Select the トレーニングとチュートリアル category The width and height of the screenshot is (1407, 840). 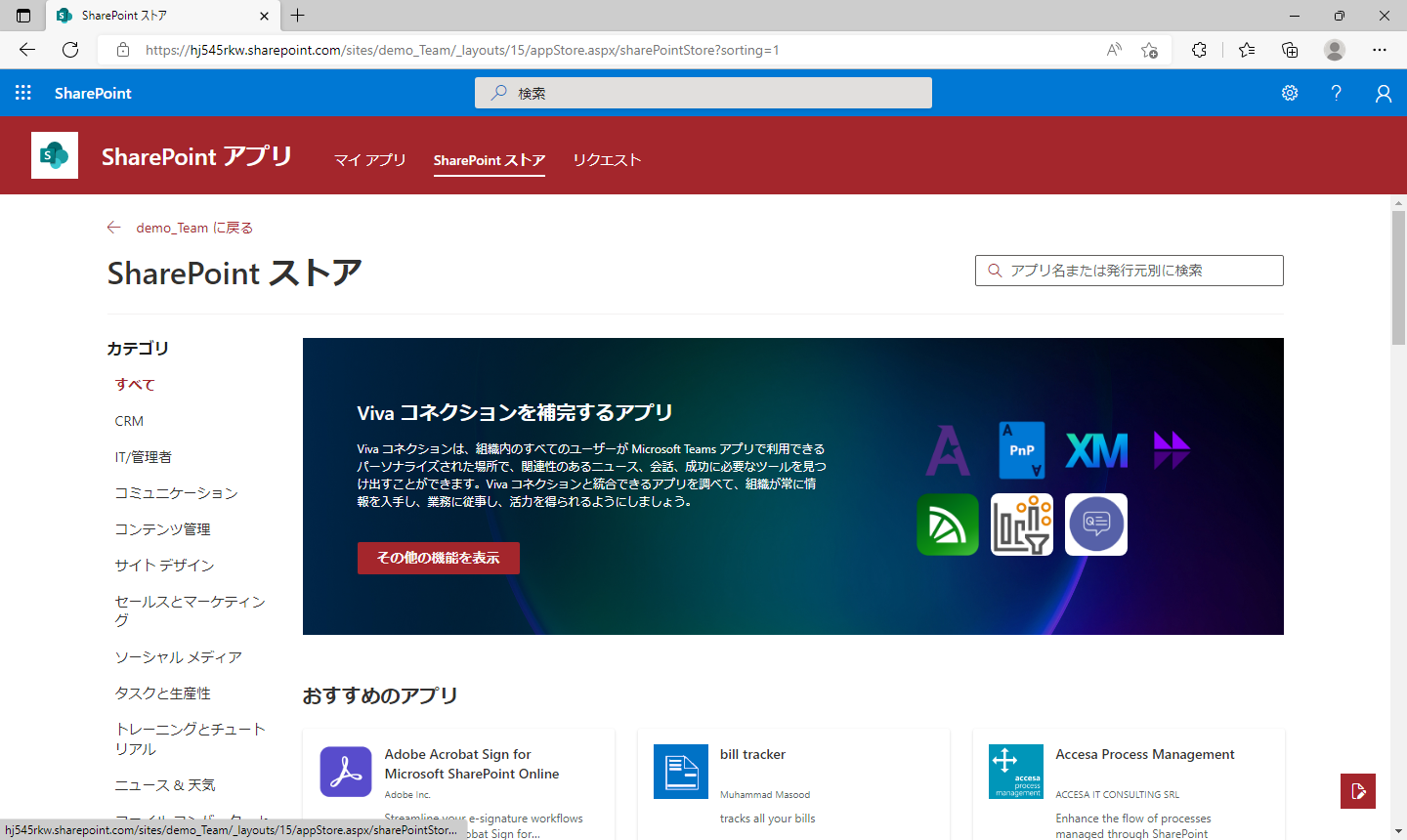pyautogui.click(x=191, y=739)
